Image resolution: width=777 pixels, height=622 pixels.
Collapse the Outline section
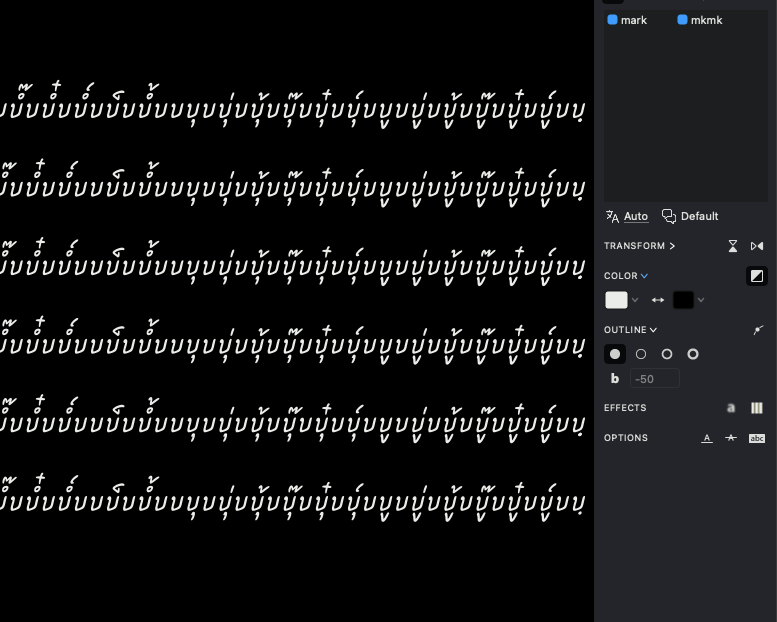[654, 330]
